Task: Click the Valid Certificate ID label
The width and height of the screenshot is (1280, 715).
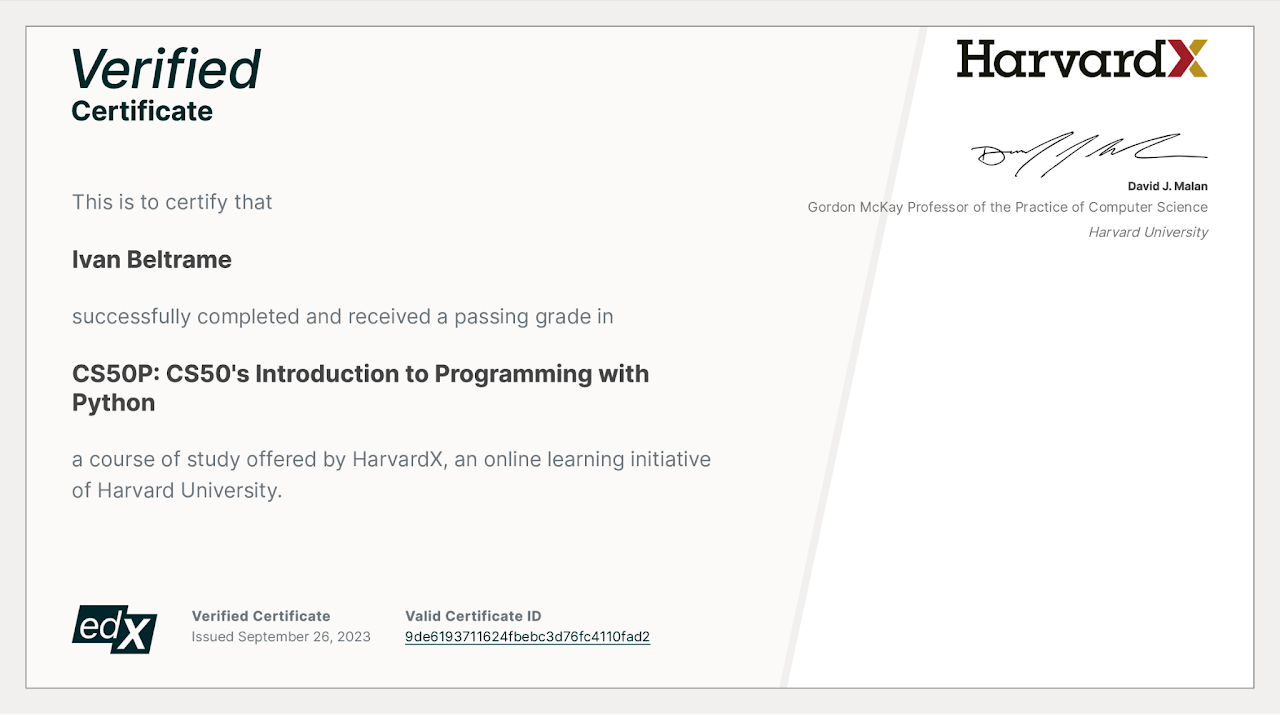Action: pyautogui.click(x=472, y=616)
